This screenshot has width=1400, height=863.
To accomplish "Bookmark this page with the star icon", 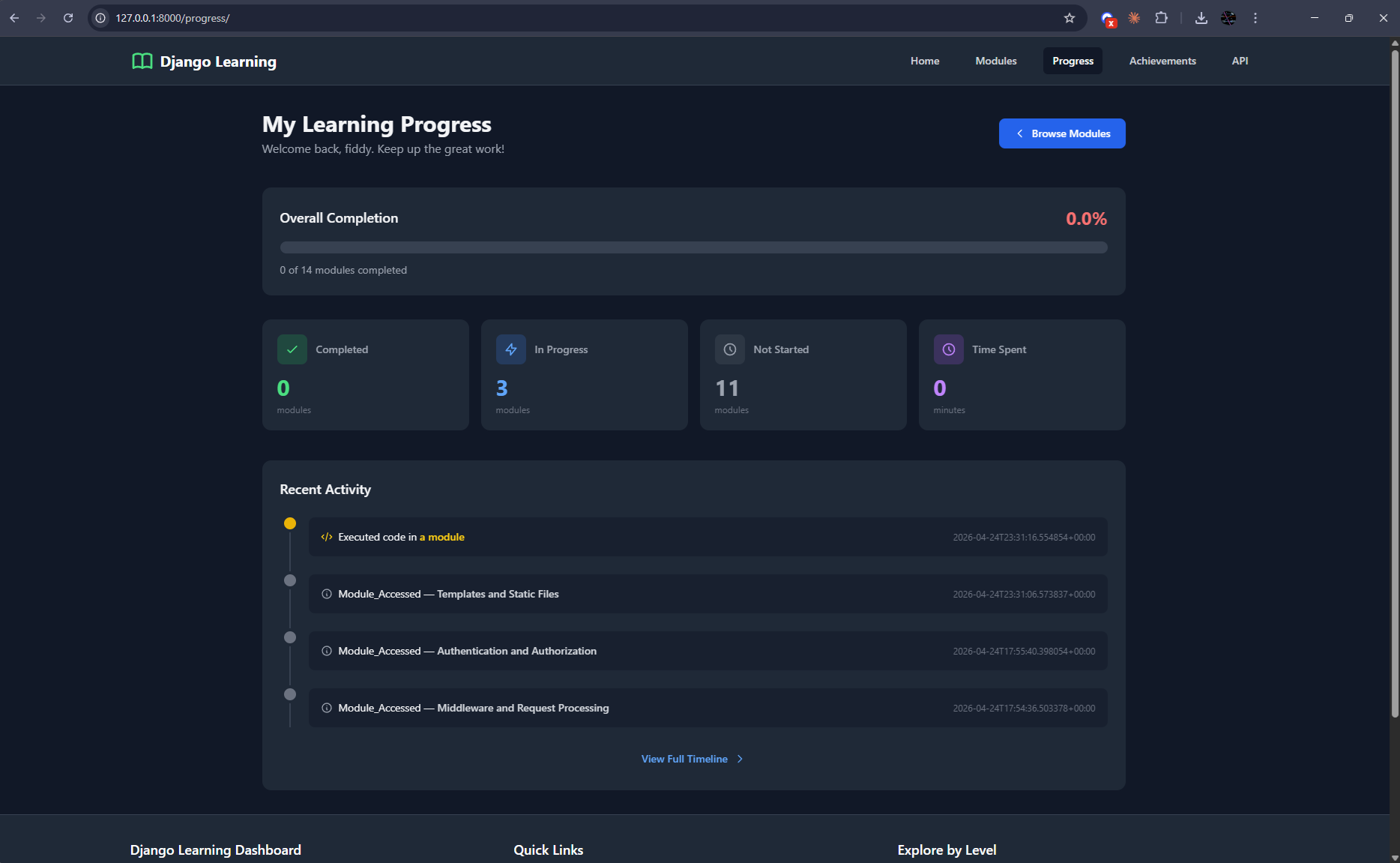I will coord(1069,18).
